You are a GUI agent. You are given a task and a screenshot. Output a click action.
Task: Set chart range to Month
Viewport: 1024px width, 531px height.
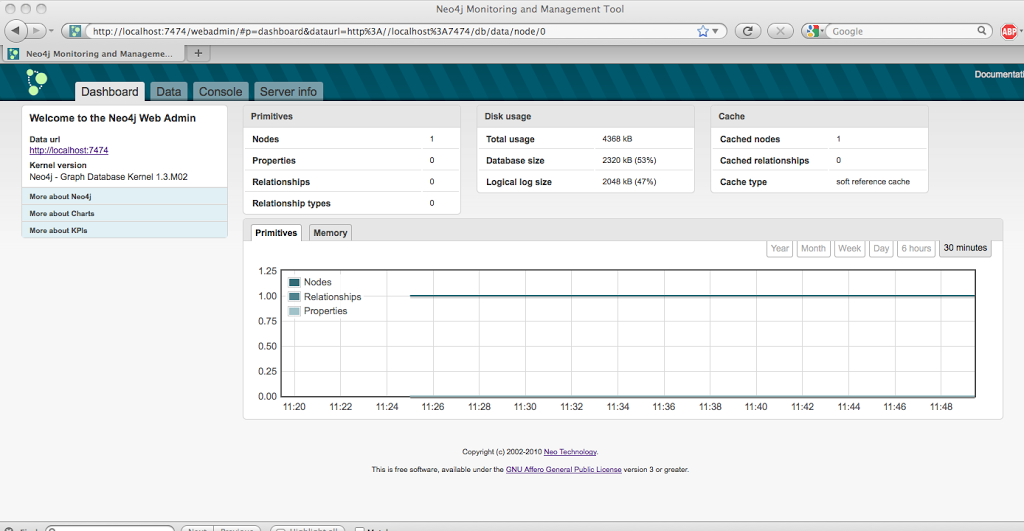click(x=813, y=248)
